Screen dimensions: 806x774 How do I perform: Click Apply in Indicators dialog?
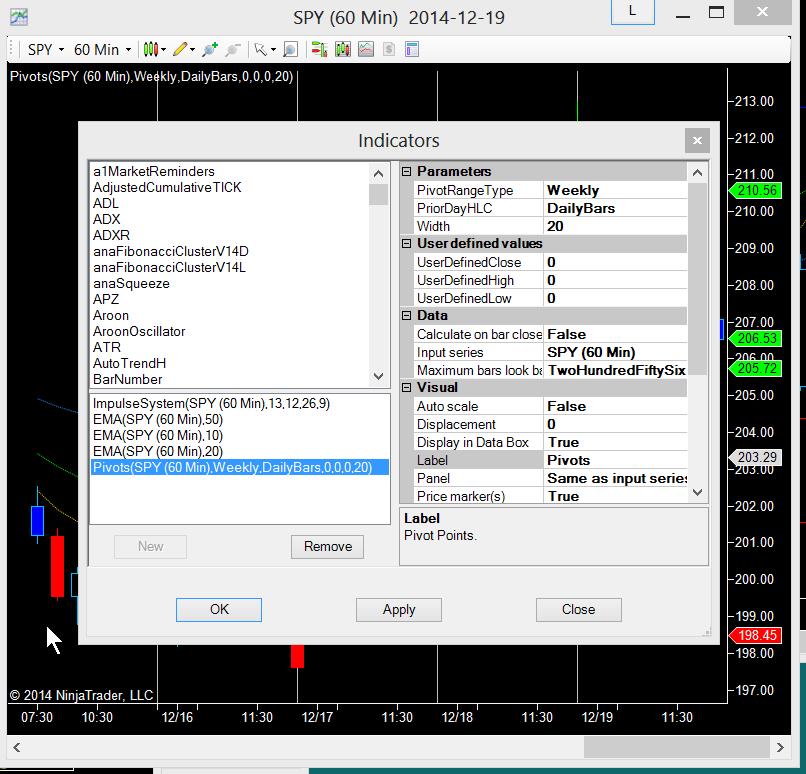click(x=399, y=610)
